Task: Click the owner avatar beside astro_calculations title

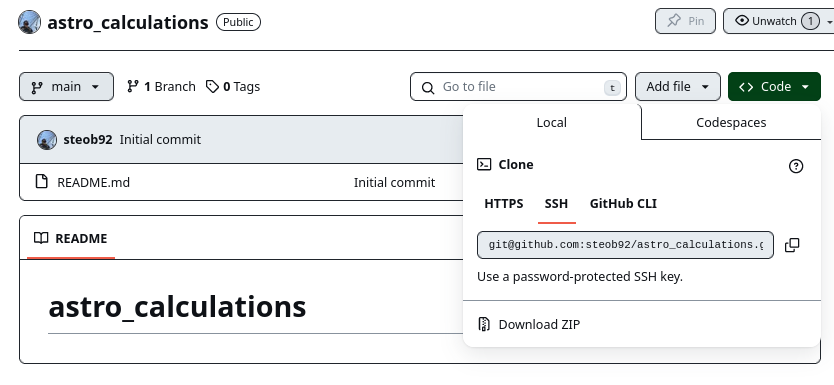Action: pos(29,22)
